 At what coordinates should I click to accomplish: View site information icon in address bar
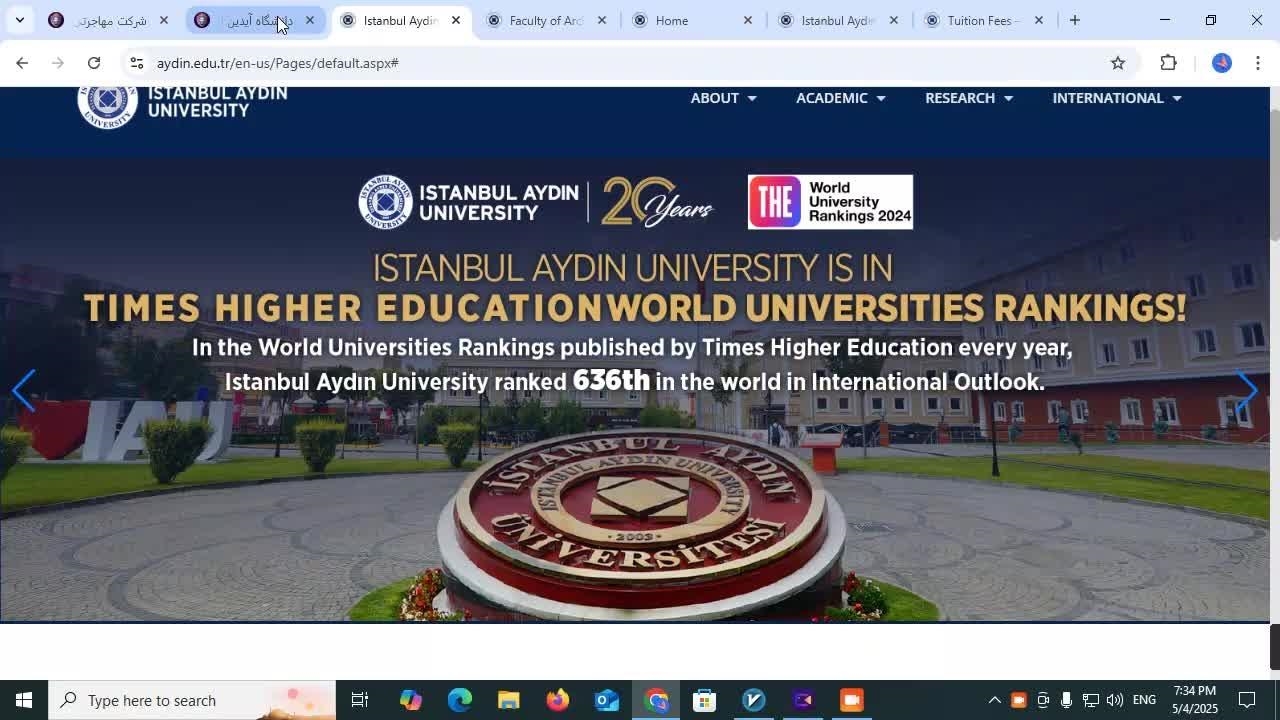(137, 63)
